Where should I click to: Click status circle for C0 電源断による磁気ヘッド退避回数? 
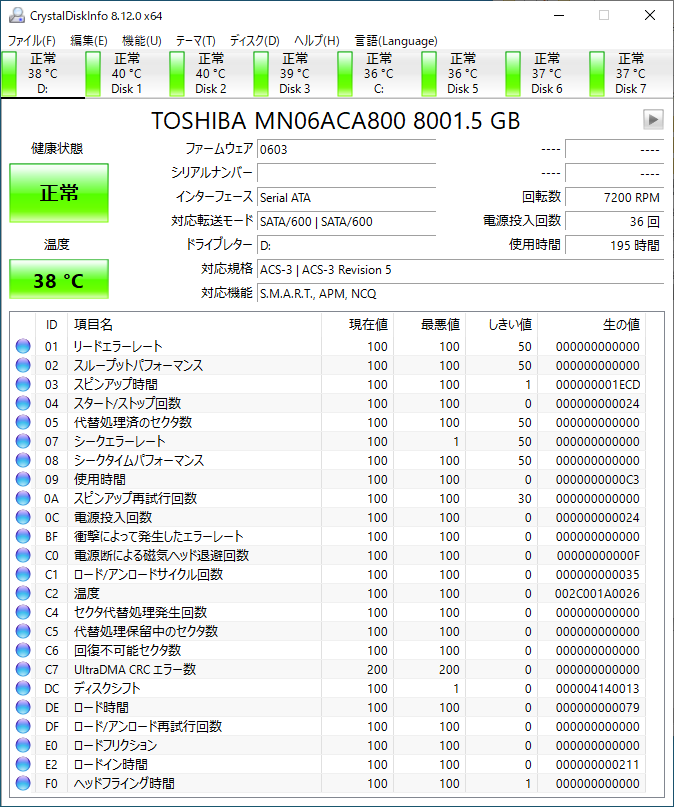coord(23,555)
